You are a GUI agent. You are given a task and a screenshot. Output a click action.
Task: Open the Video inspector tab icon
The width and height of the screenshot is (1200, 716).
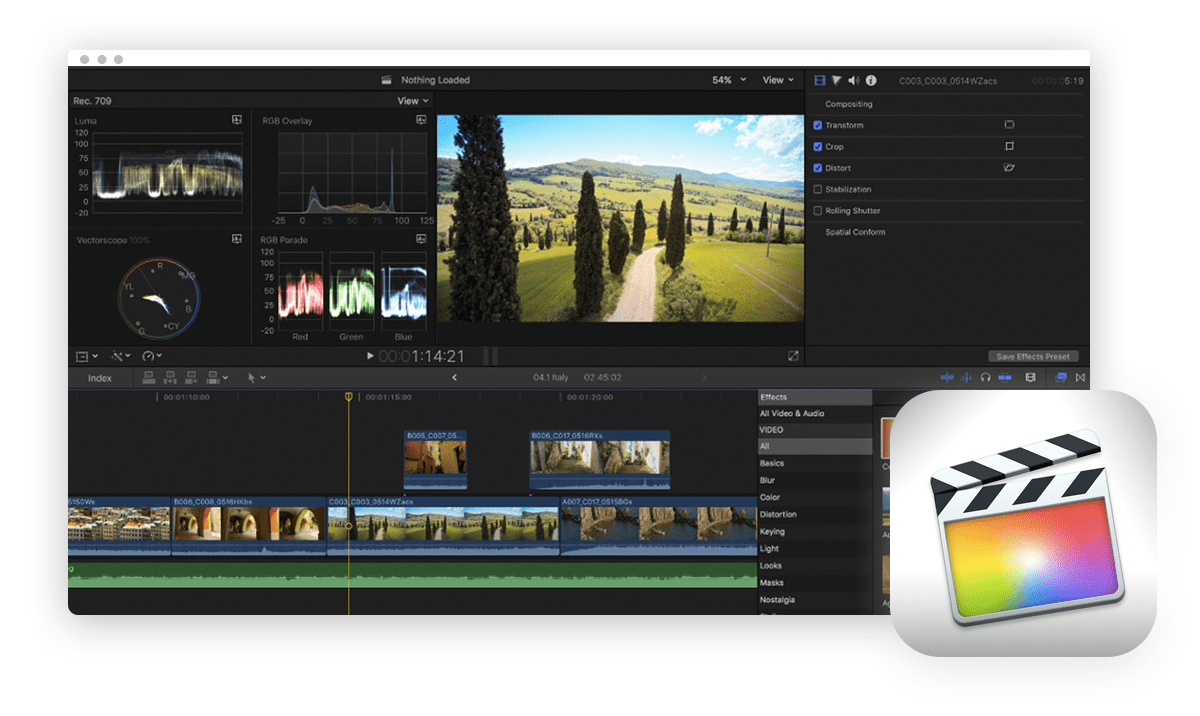pos(820,80)
